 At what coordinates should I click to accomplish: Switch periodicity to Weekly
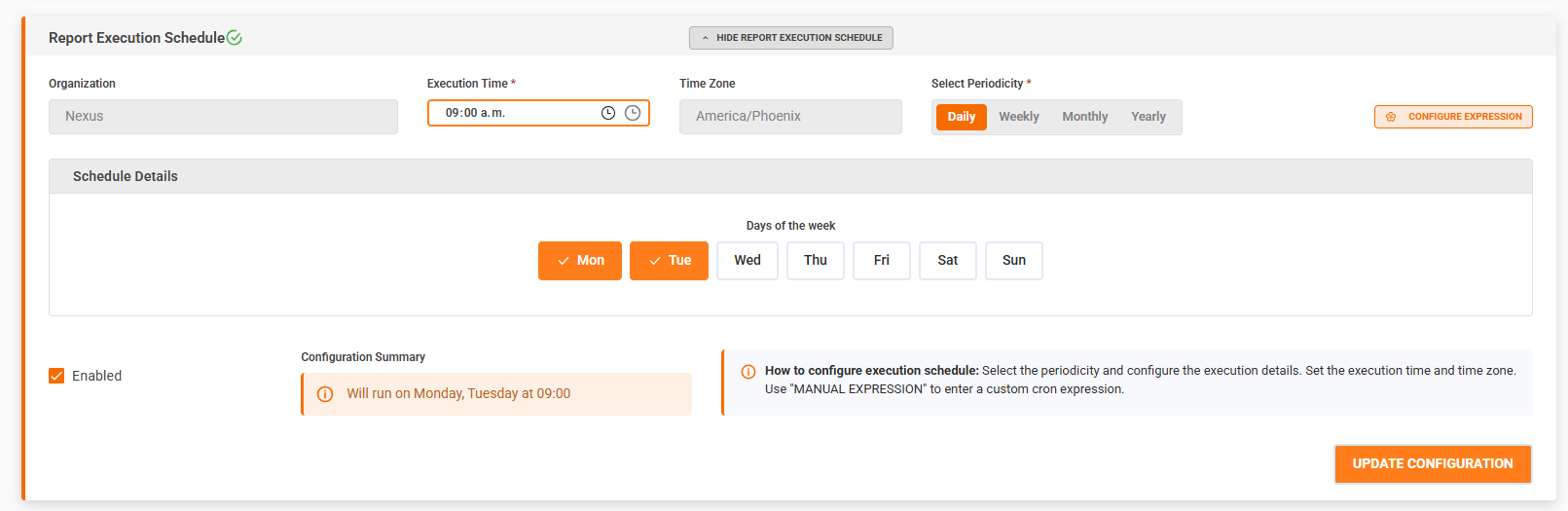coord(1019,117)
